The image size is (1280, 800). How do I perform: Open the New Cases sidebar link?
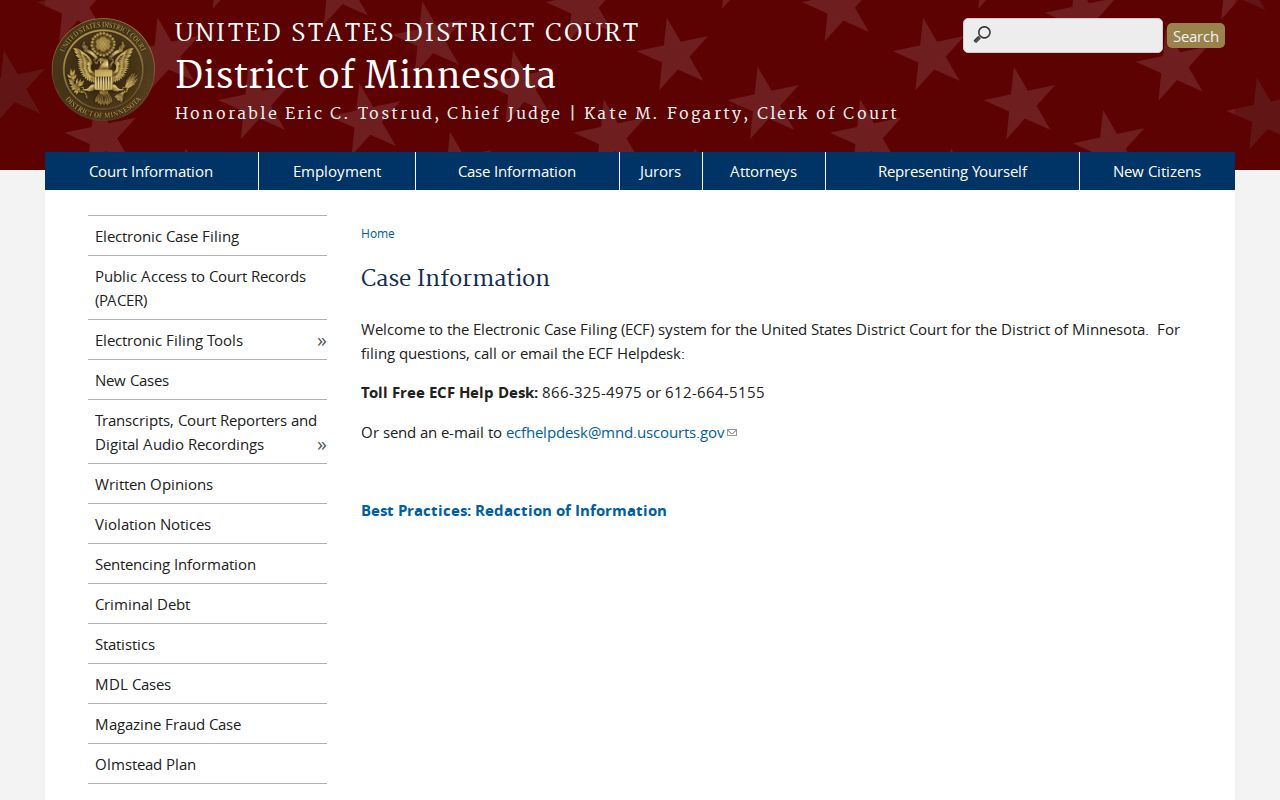[x=207, y=380]
